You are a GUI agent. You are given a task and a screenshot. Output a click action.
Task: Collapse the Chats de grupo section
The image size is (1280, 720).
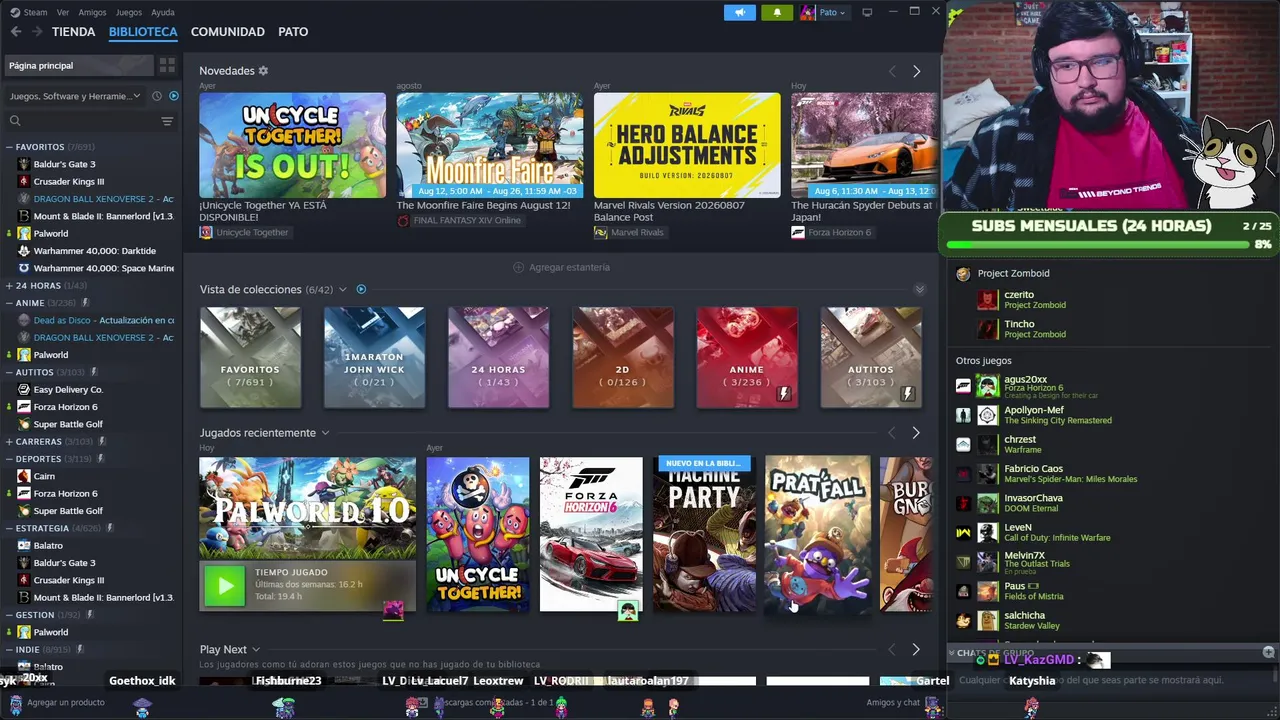(x=952, y=653)
